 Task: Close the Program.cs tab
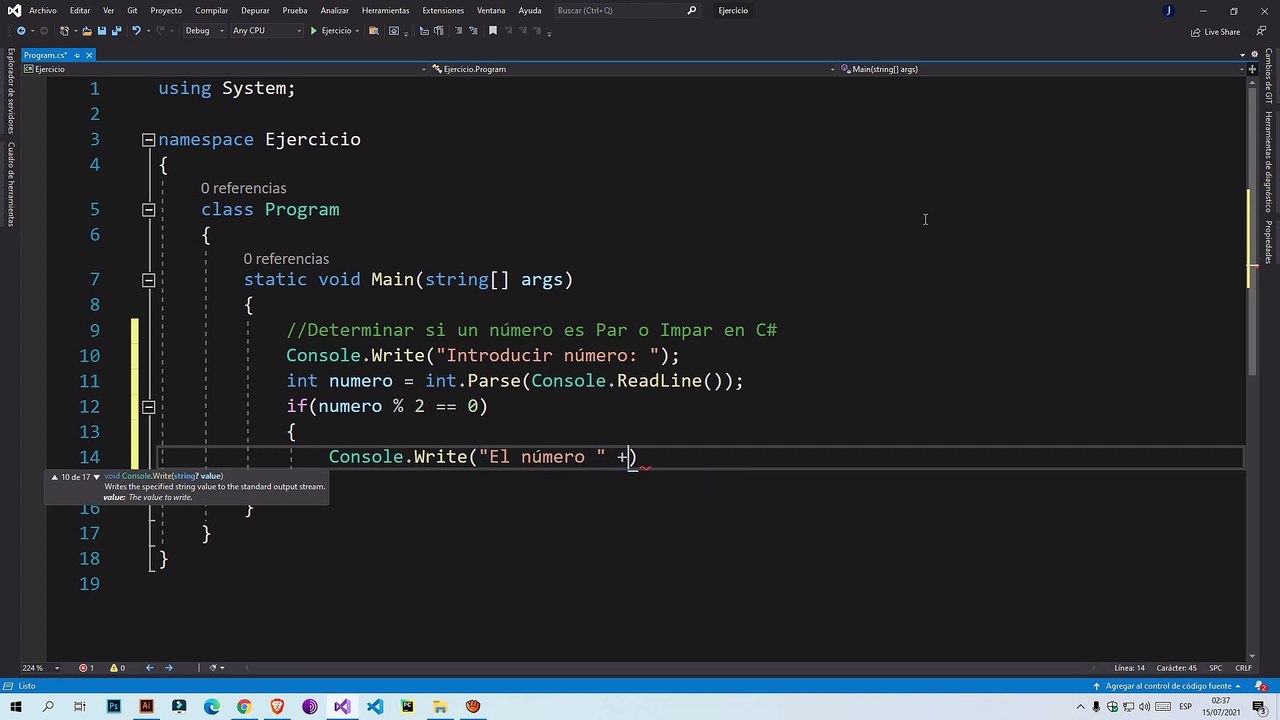[89, 55]
